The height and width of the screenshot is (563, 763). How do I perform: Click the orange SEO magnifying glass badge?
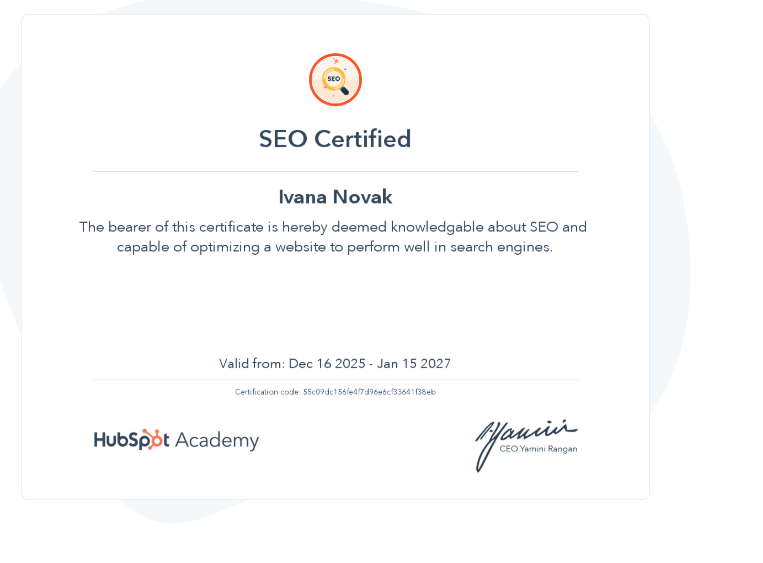pyautogui.click(x=335, y=79)
